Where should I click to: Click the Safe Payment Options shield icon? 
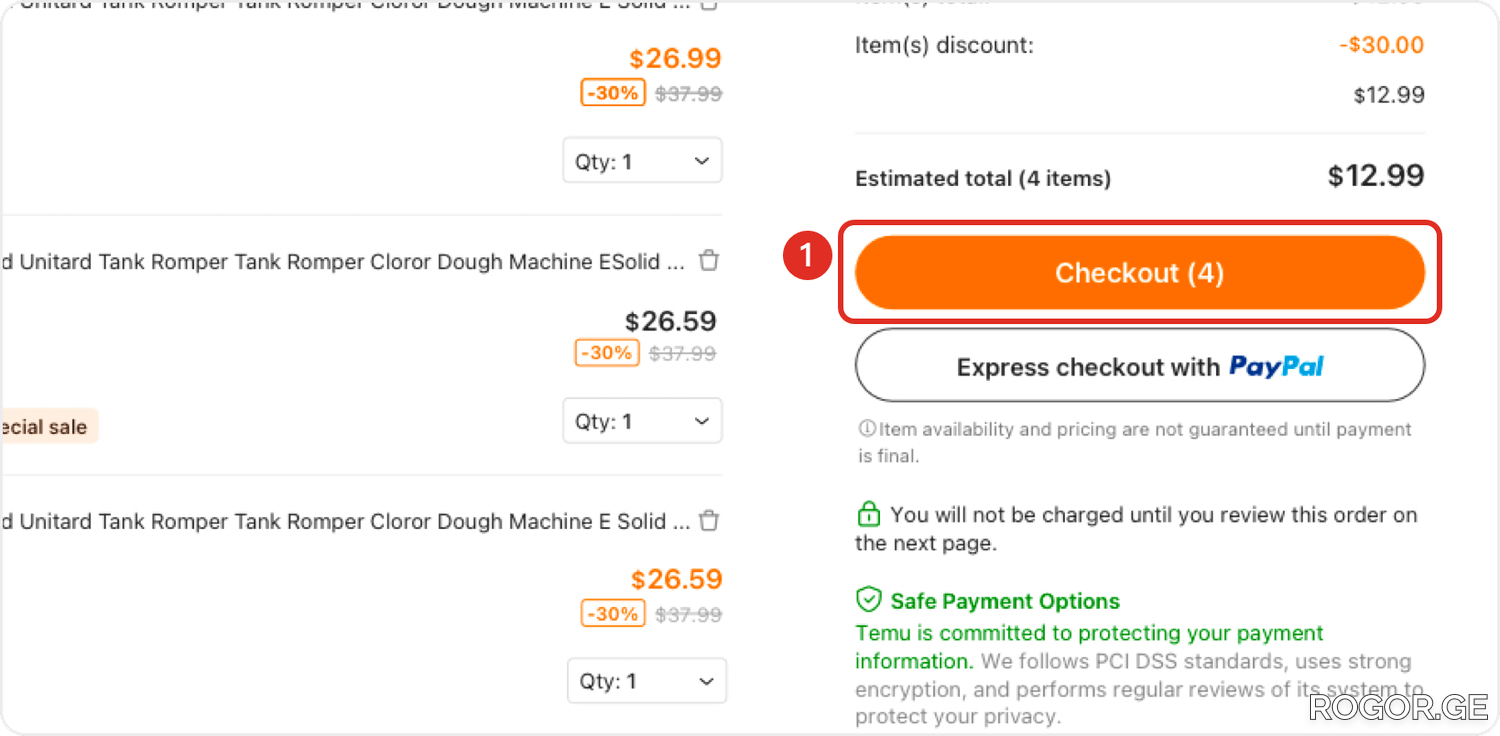click(x=868, y=600)
